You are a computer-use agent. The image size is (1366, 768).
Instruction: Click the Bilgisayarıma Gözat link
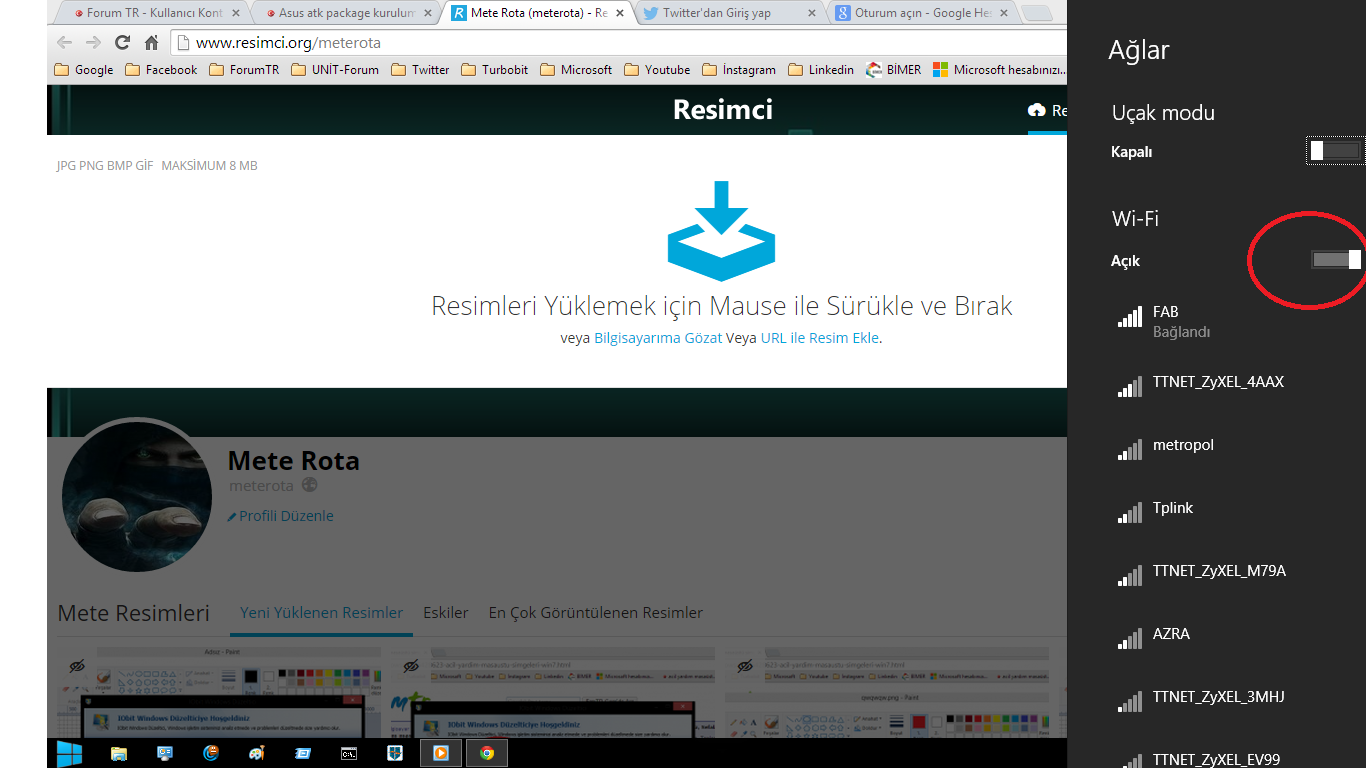(658, 338)
